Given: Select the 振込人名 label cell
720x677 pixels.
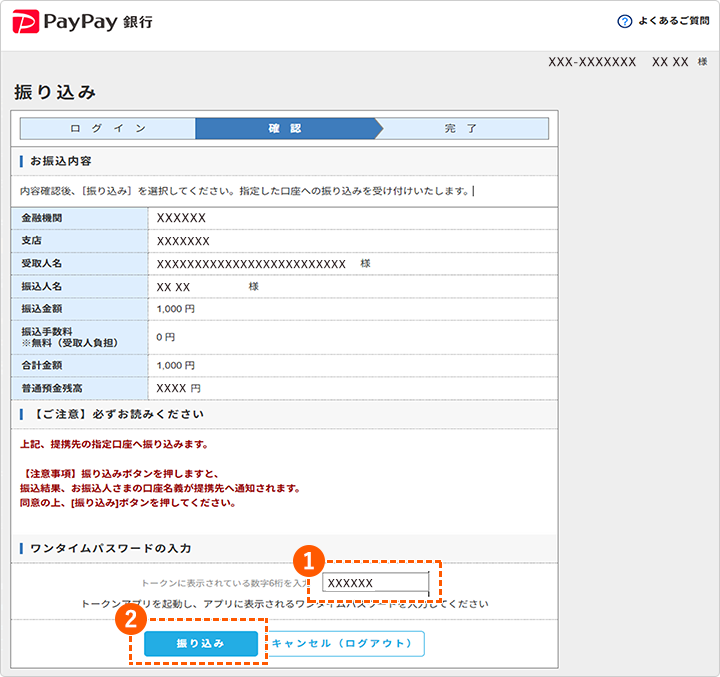Looking at the screenshot, I should pos(79,287).
